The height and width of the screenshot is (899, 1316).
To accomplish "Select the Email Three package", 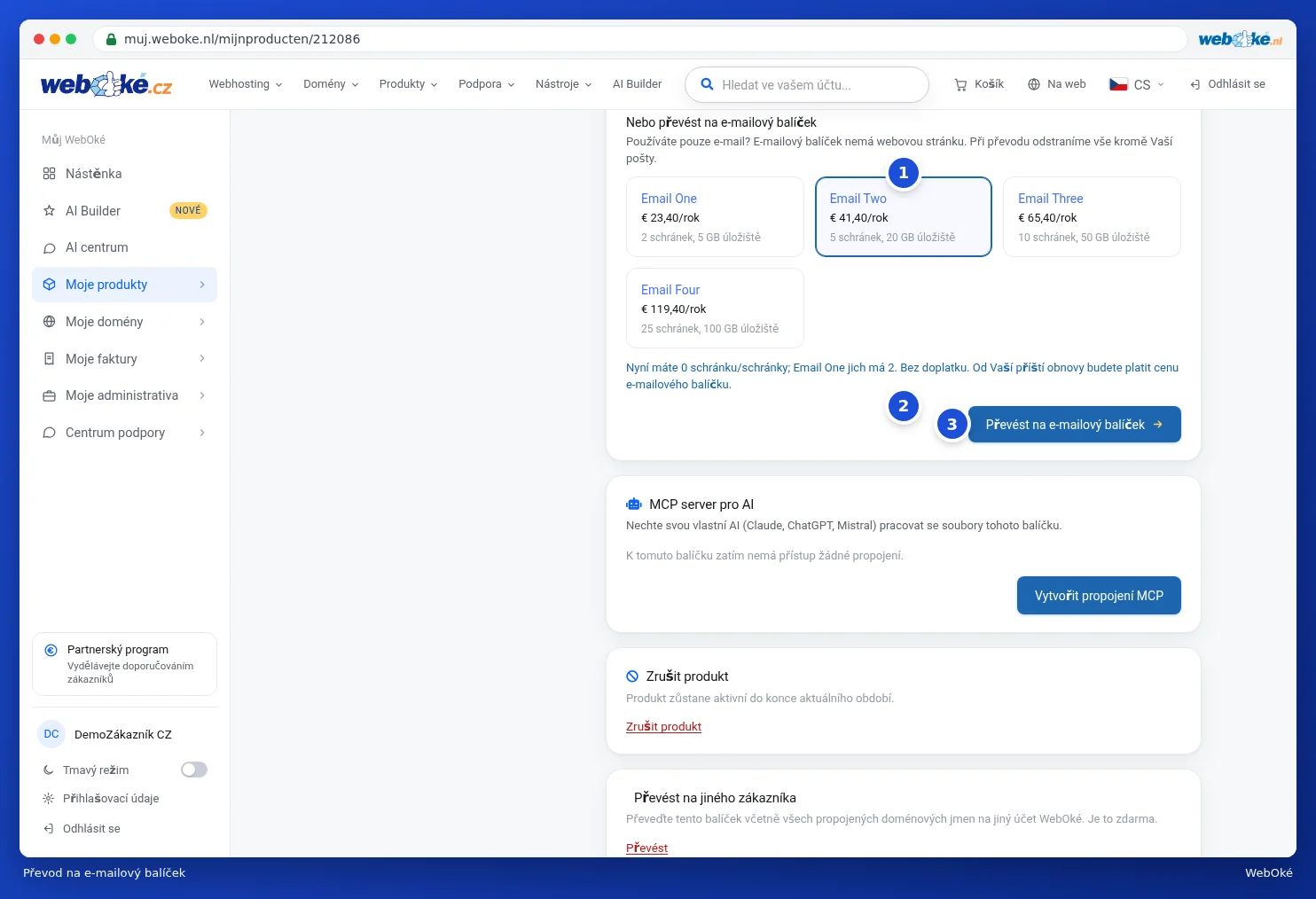I will tap(1092, 217).
